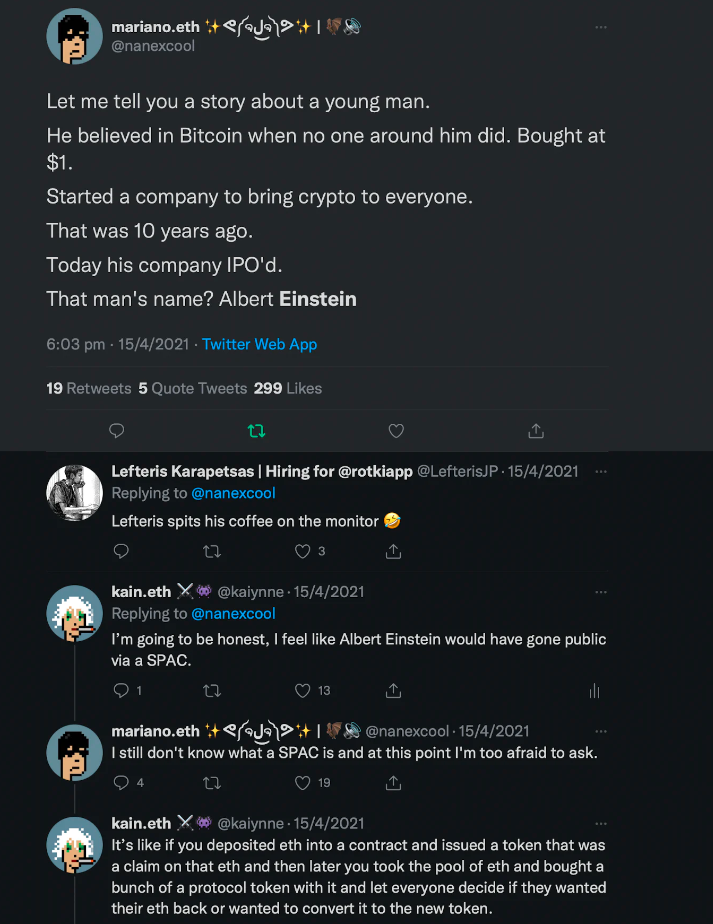Viewport: 713px width, 924px height.
Task: Toggle retweet on the main tweet
Action: (x=256, y=431)
